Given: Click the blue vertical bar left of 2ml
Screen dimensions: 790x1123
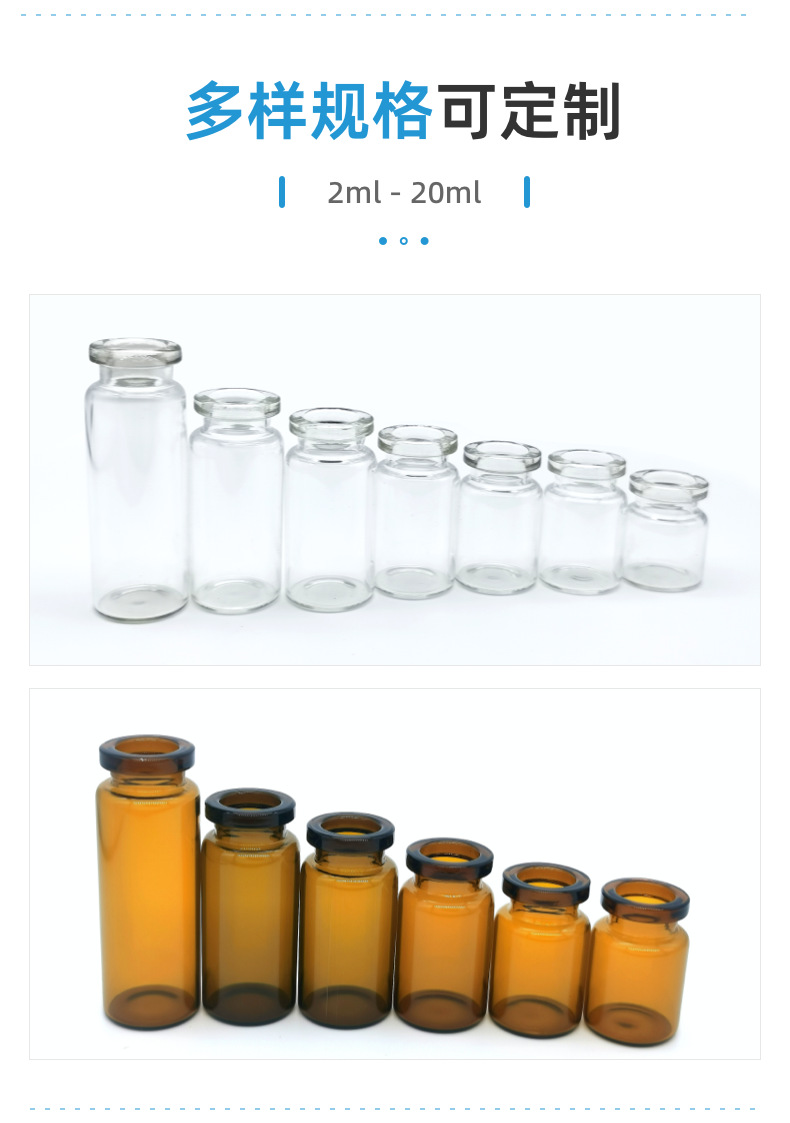Looking at the screenshot, I should (x=282, y=192).
